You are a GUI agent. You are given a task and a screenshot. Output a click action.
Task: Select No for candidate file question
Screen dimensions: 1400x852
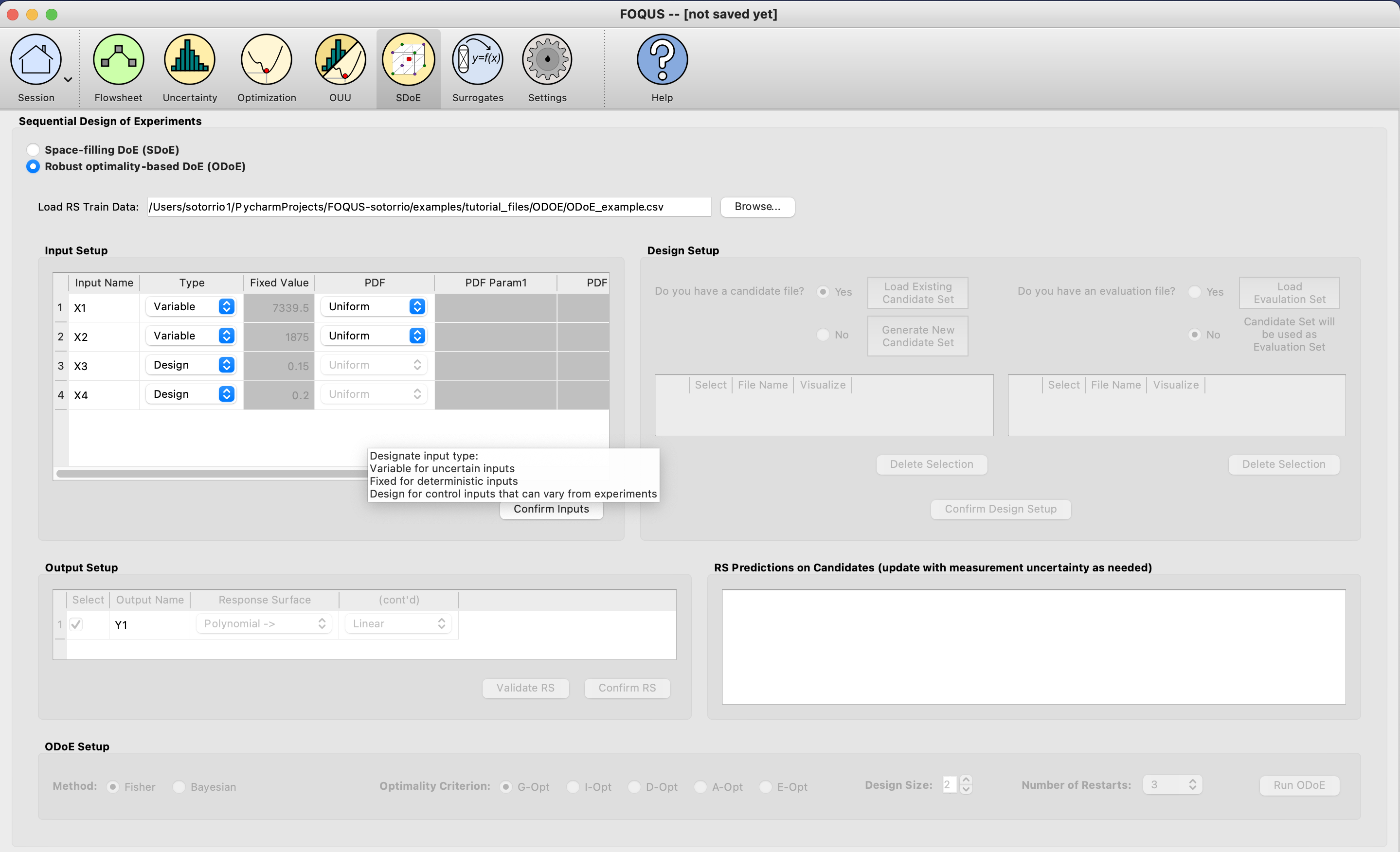tap(823, 335)
